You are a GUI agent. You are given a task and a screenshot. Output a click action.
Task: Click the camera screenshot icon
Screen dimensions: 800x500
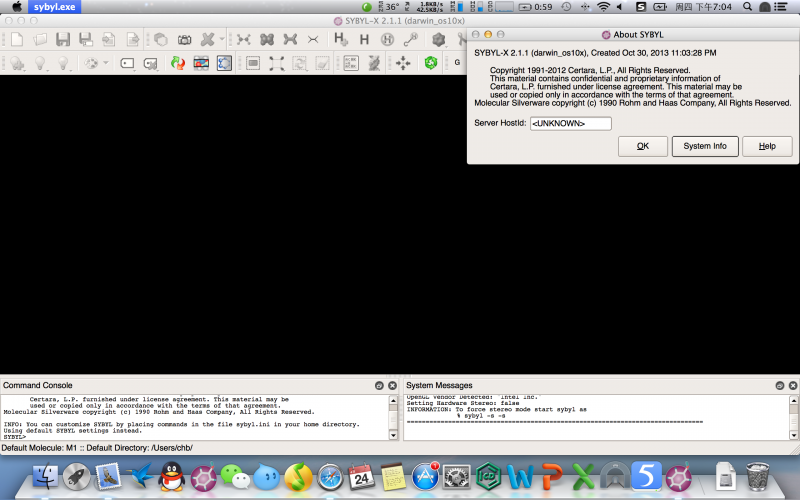[184, 39]
